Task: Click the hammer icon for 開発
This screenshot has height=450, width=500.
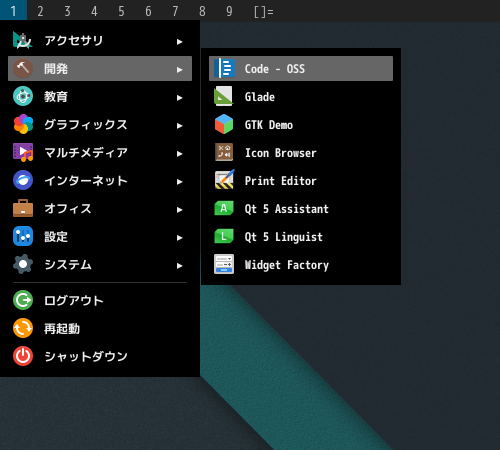Action: coord(23,68)
